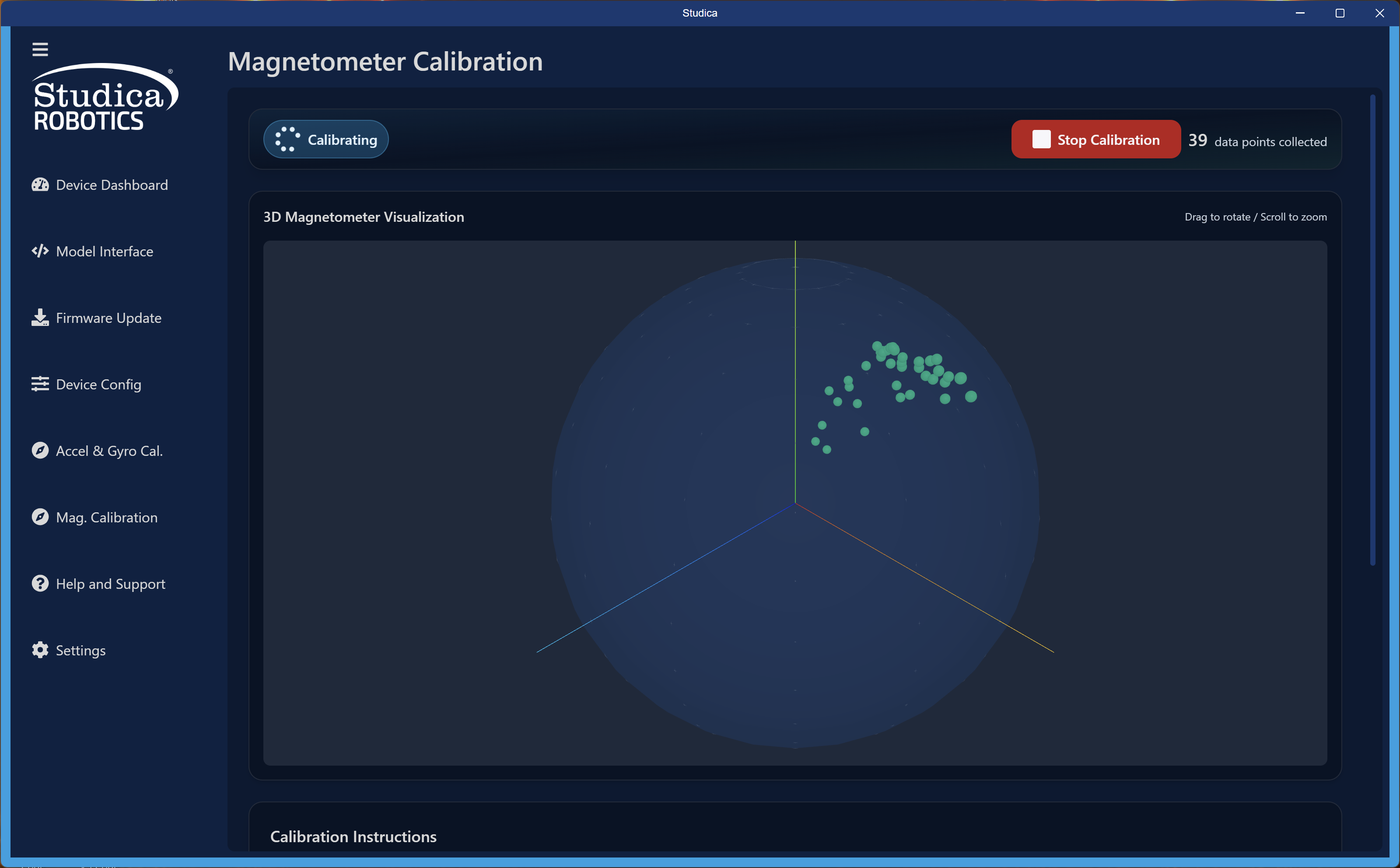This screenshot has height=868, width=1400.
Task: Click the Device Config sliders icon
Action: (40, 384)
